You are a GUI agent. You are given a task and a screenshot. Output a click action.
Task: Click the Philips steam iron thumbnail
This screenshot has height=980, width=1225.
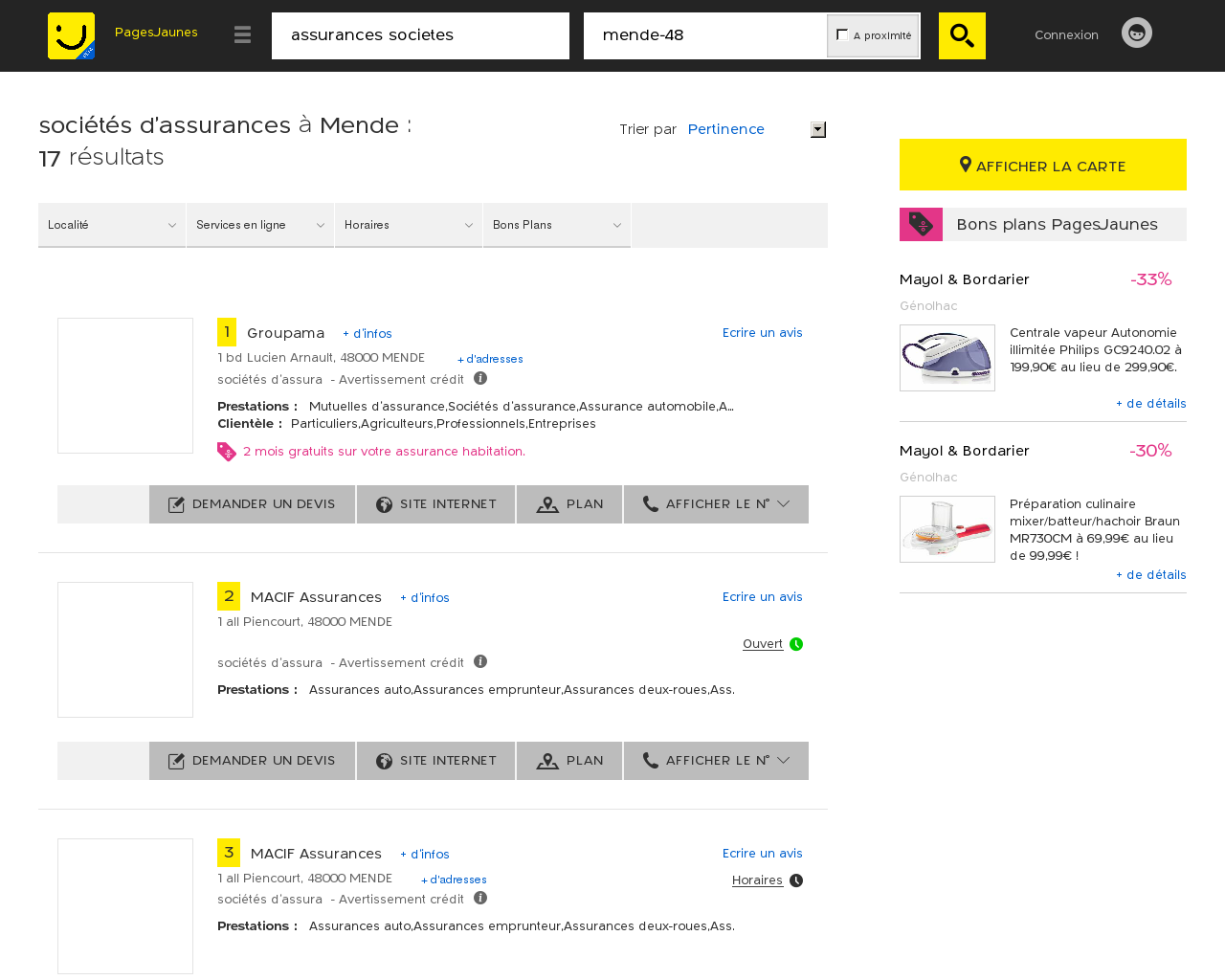[947, 358]
